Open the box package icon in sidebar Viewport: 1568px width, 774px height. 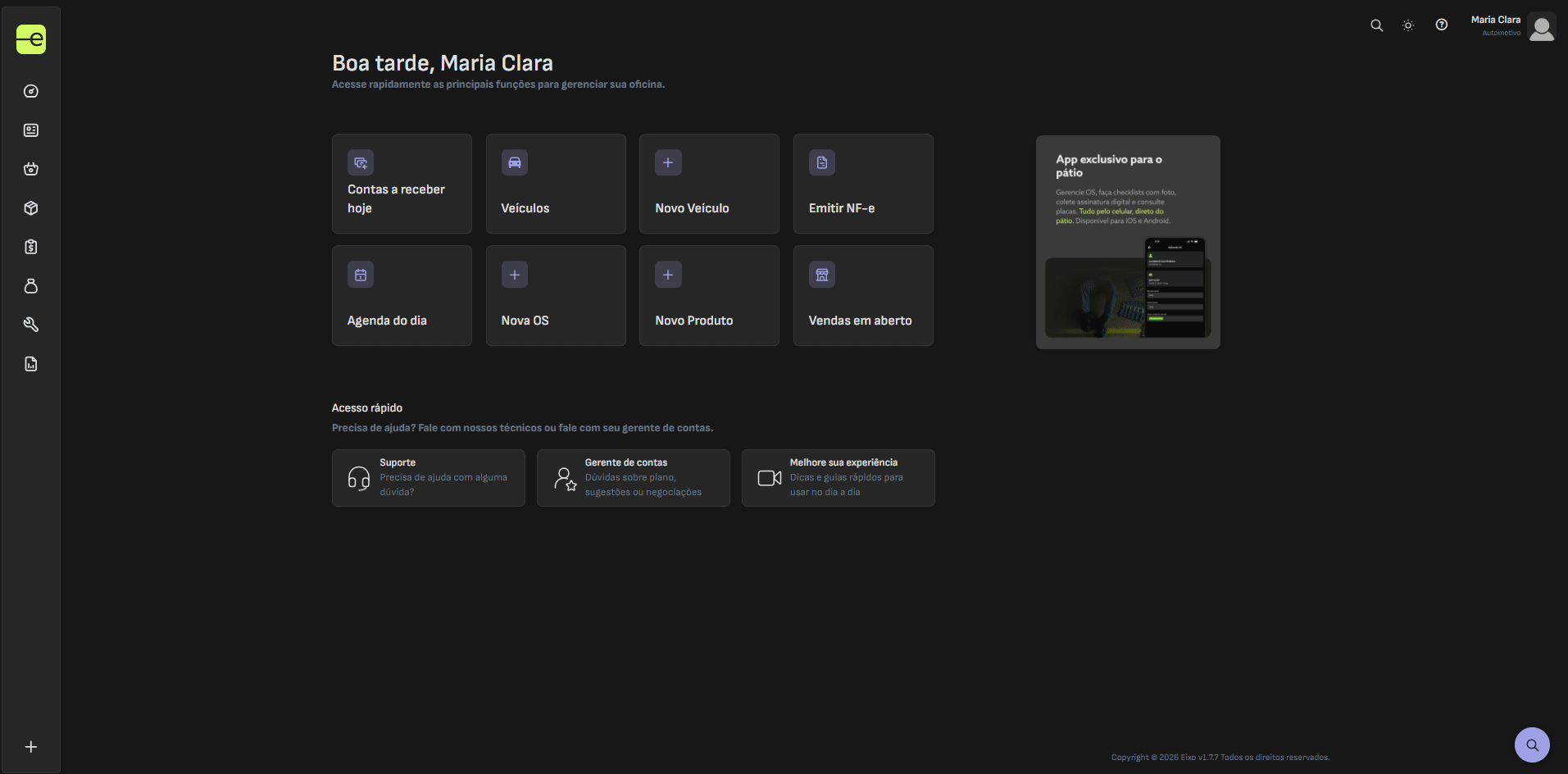click(x=31, y=208)
